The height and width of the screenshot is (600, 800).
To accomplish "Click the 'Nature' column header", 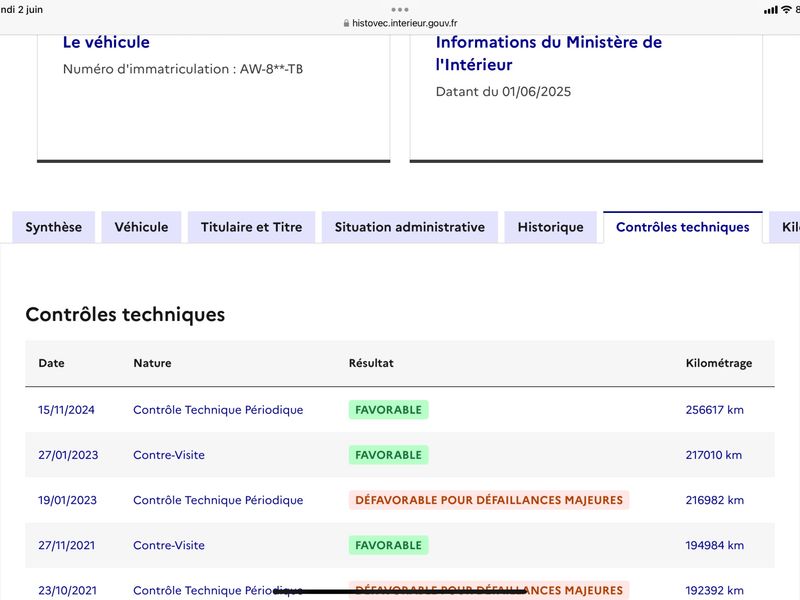I will (x=153, y=363).
